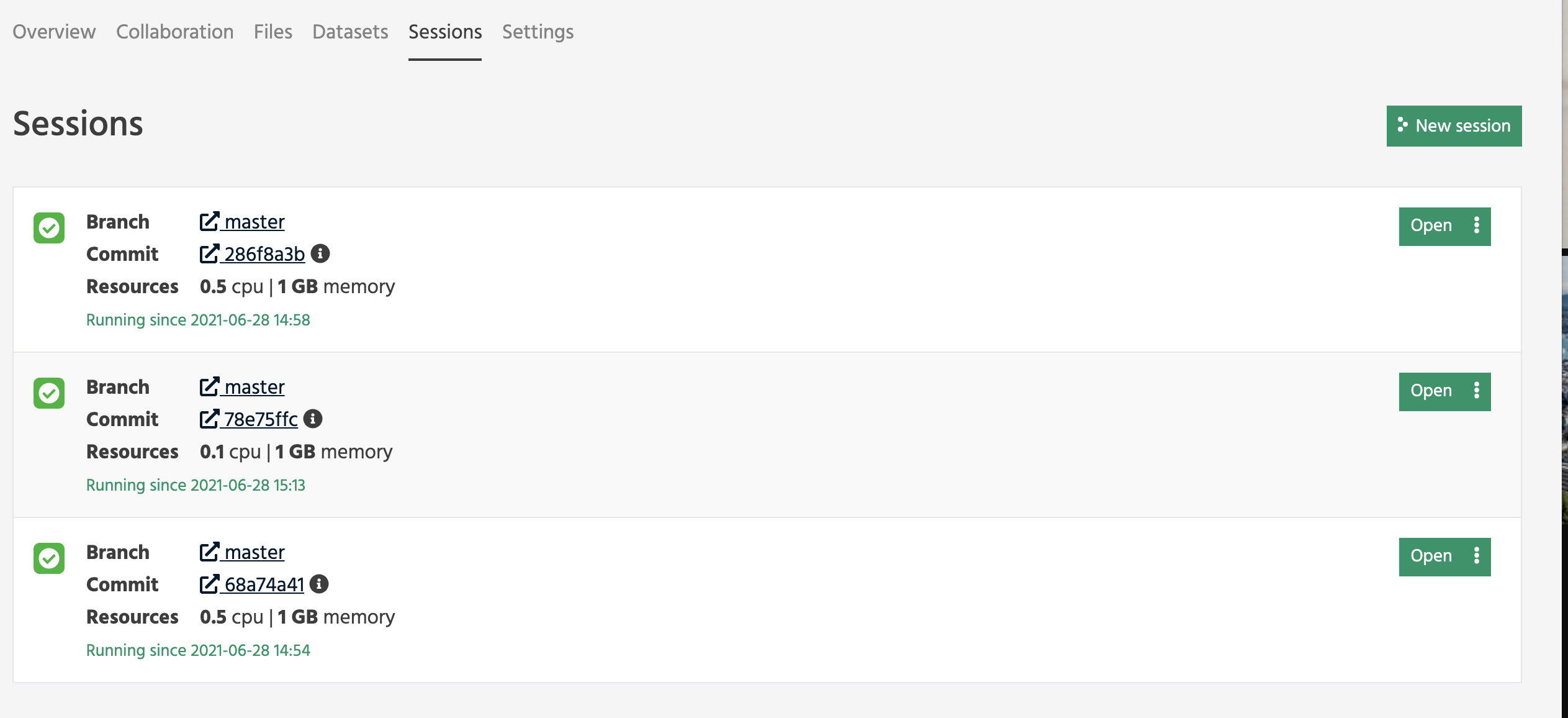Image resolution: width=1568 pixels, height=718 pixels.
Task: Open the first running session
Action: [1431, 225]
